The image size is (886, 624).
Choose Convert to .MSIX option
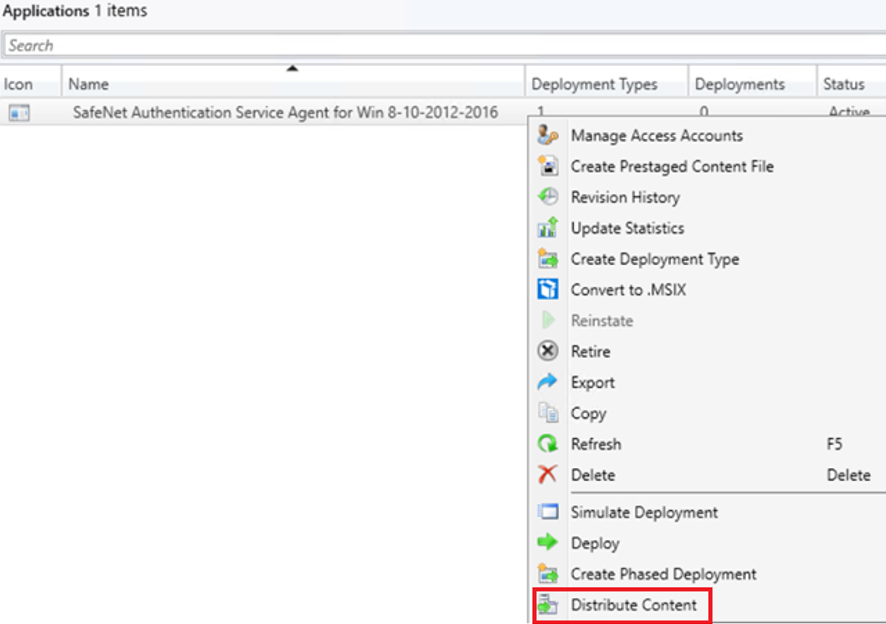pos(628,290)
